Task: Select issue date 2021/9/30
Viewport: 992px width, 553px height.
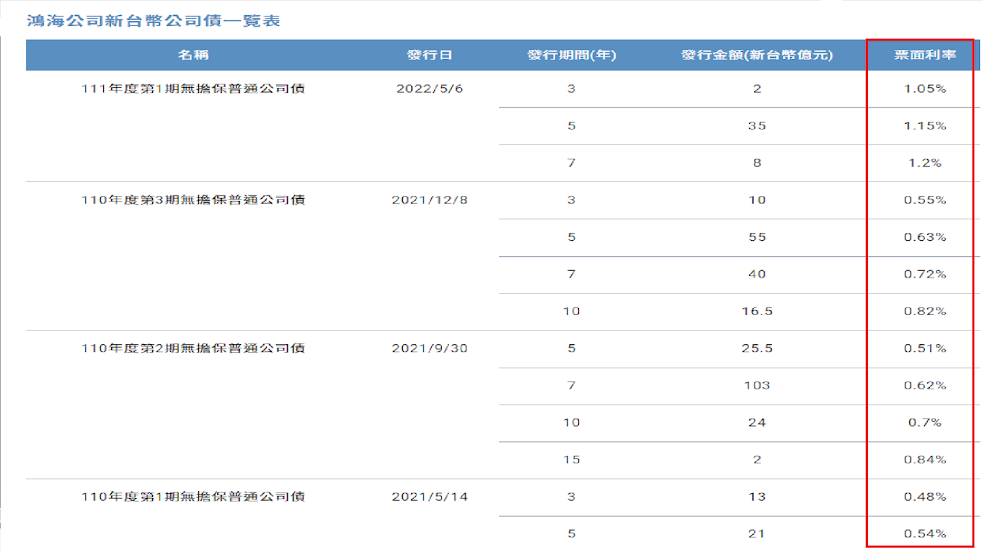Action: [x=430, y=348]
